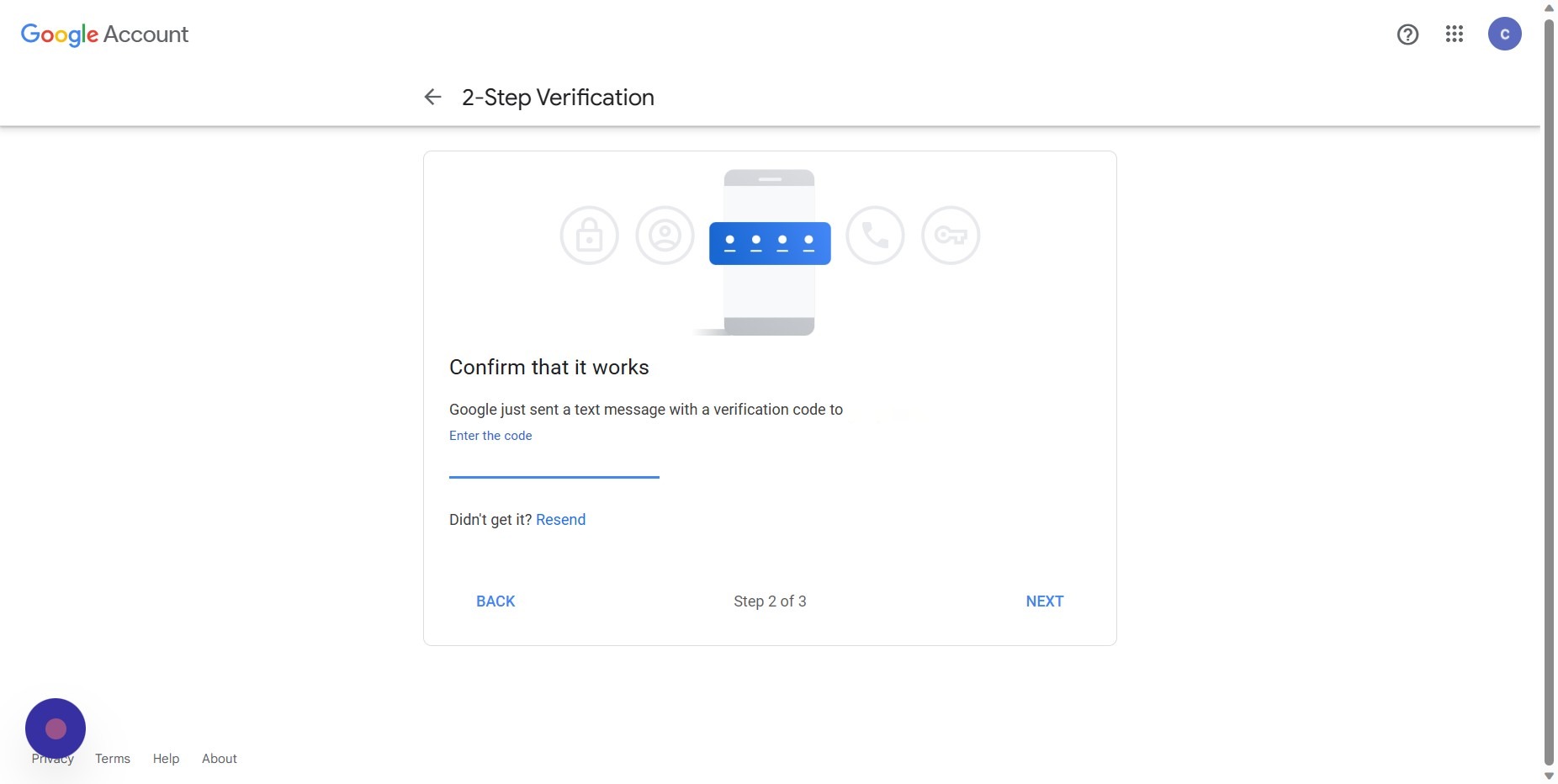Click the back arrow beside 2-Step Verification
Screen dimensions: 1558x784
click(x=432, y=98)
